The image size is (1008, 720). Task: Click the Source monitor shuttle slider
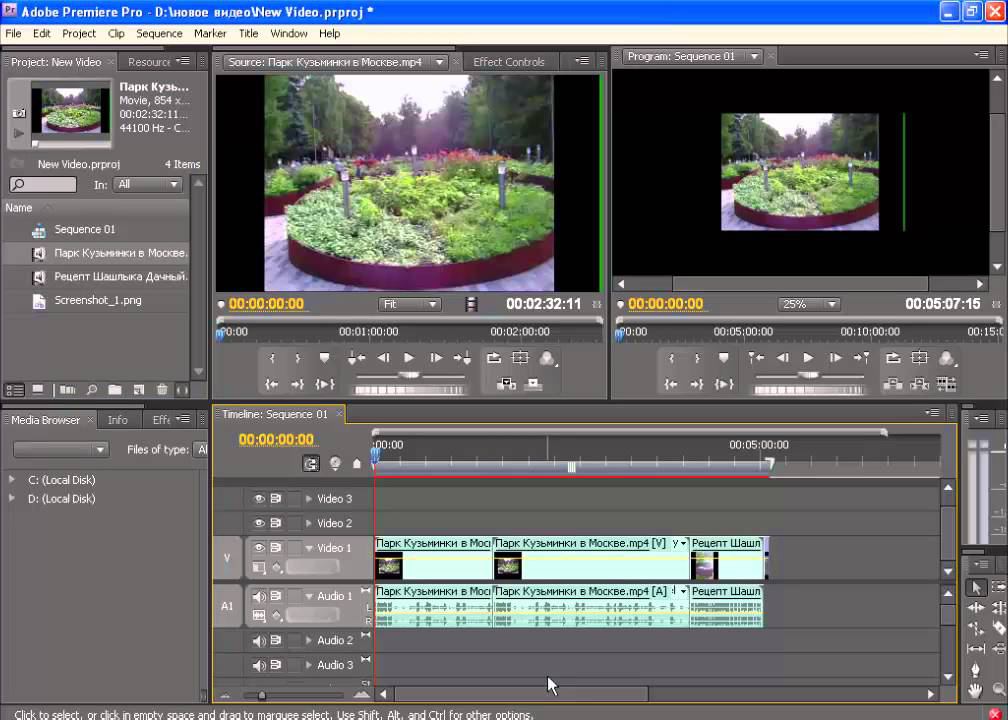click(x=409, y=374)
